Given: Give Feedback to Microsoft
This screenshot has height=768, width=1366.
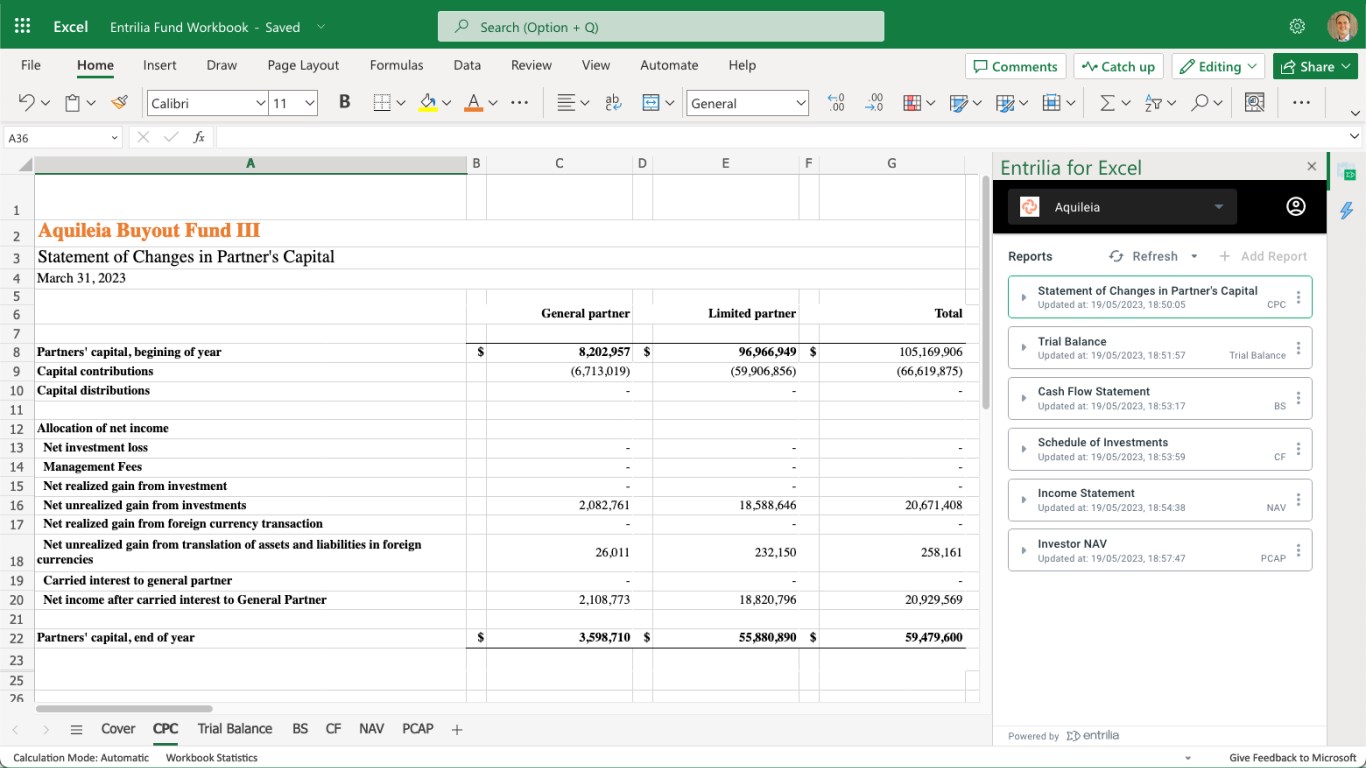Looking at the screenshot, I should click(1293, 758).
